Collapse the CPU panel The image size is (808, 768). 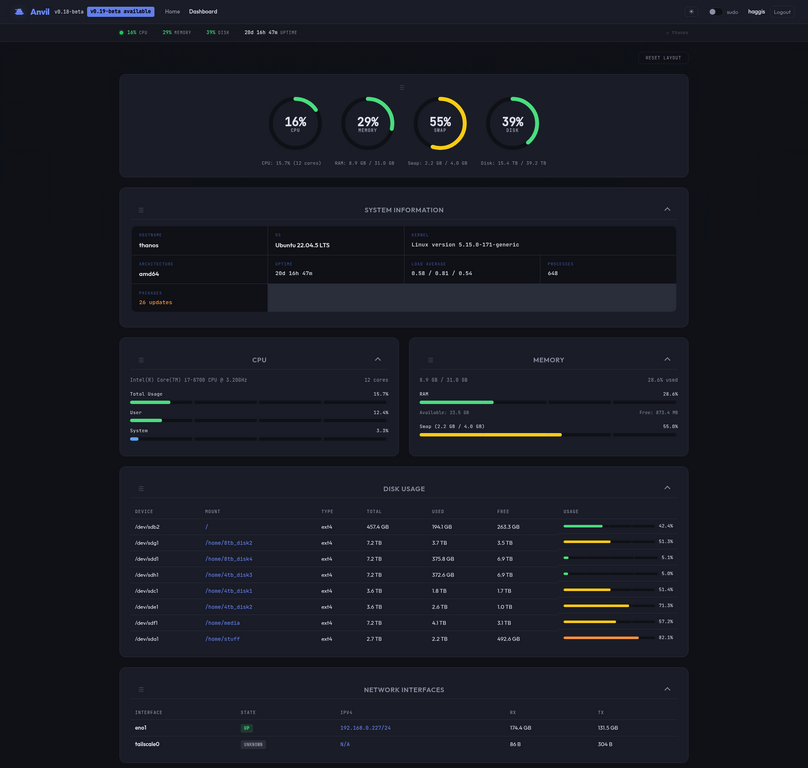[378, 359]
